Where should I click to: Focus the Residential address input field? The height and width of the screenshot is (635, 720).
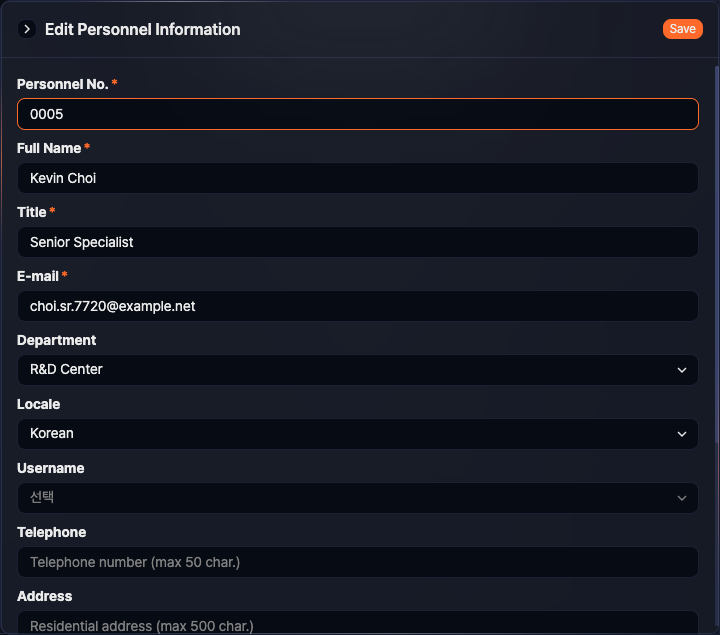click(x=357, y=624)
